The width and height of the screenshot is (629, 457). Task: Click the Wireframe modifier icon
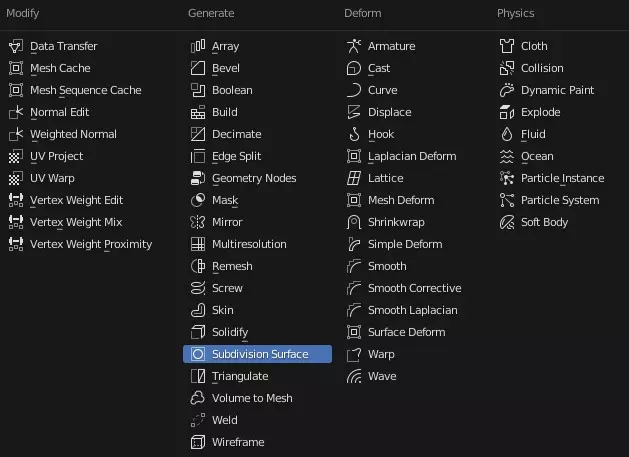198,442
